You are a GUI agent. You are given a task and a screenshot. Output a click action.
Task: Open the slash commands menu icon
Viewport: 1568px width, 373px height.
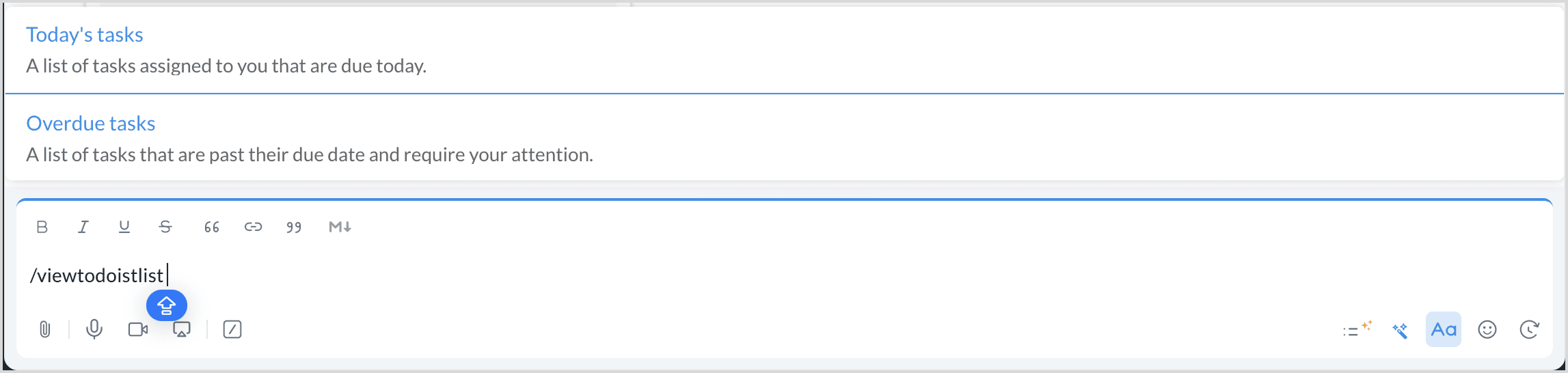[x=232, y=329]
